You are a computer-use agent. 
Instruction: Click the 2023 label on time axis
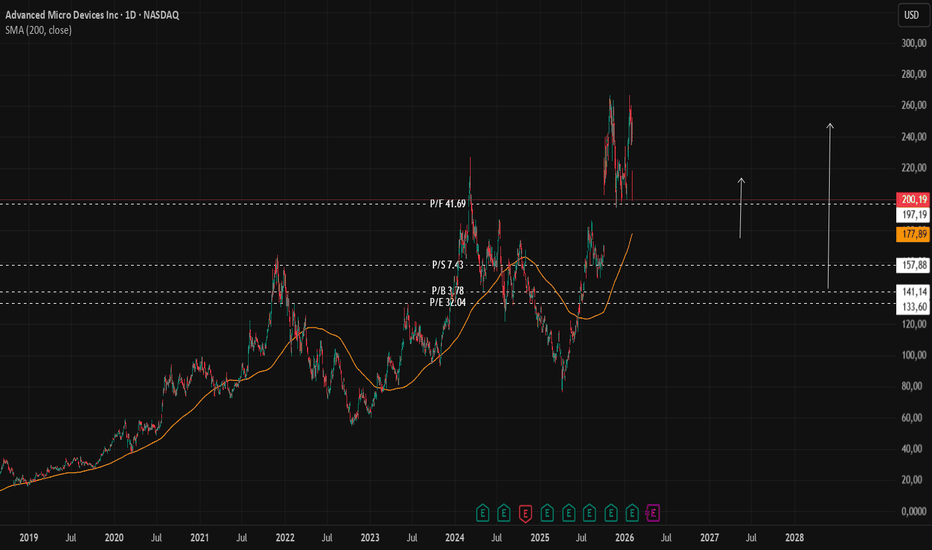pos(370,538)
